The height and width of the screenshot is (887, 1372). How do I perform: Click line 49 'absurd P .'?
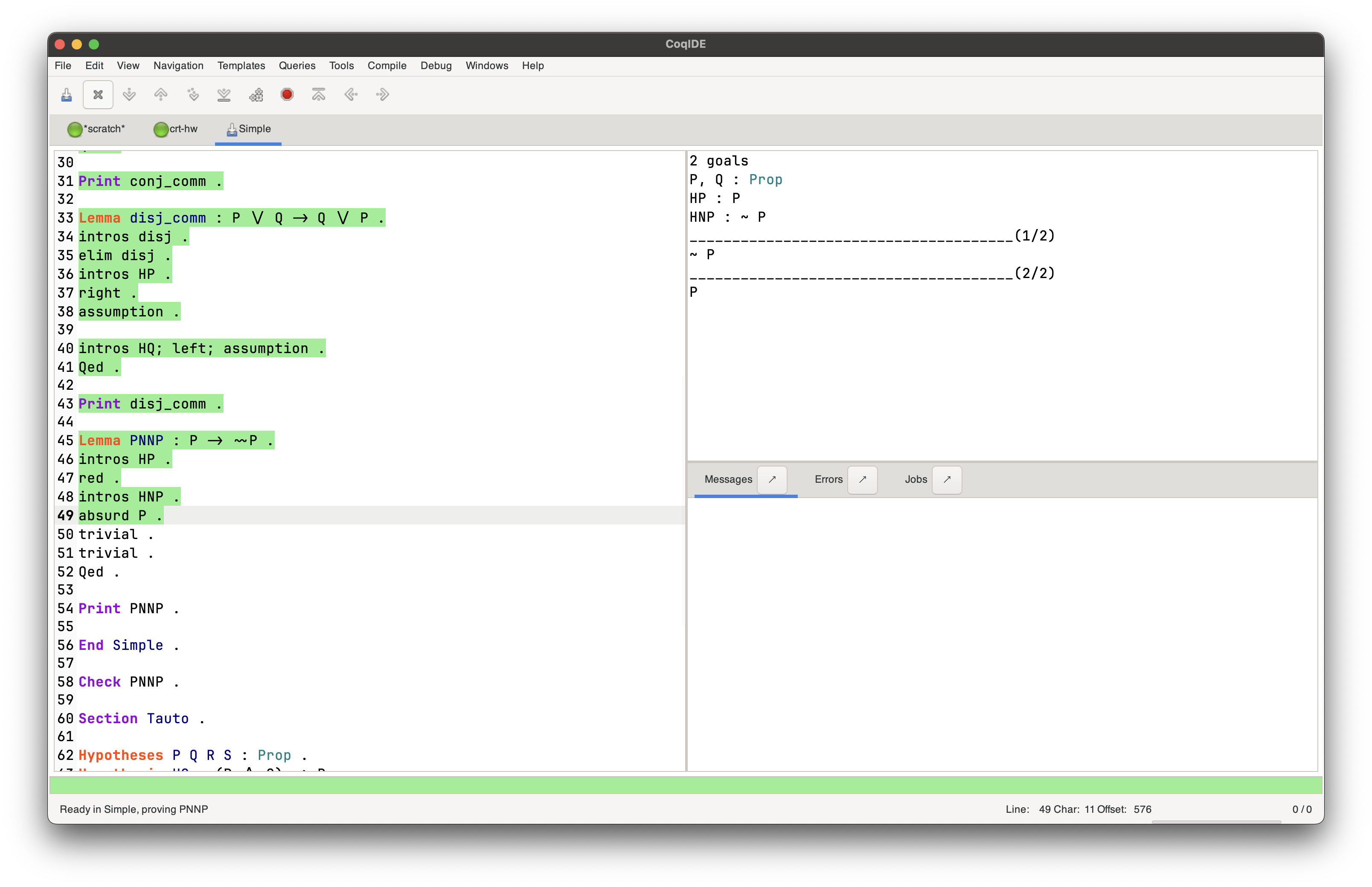(x=120, y=516)
